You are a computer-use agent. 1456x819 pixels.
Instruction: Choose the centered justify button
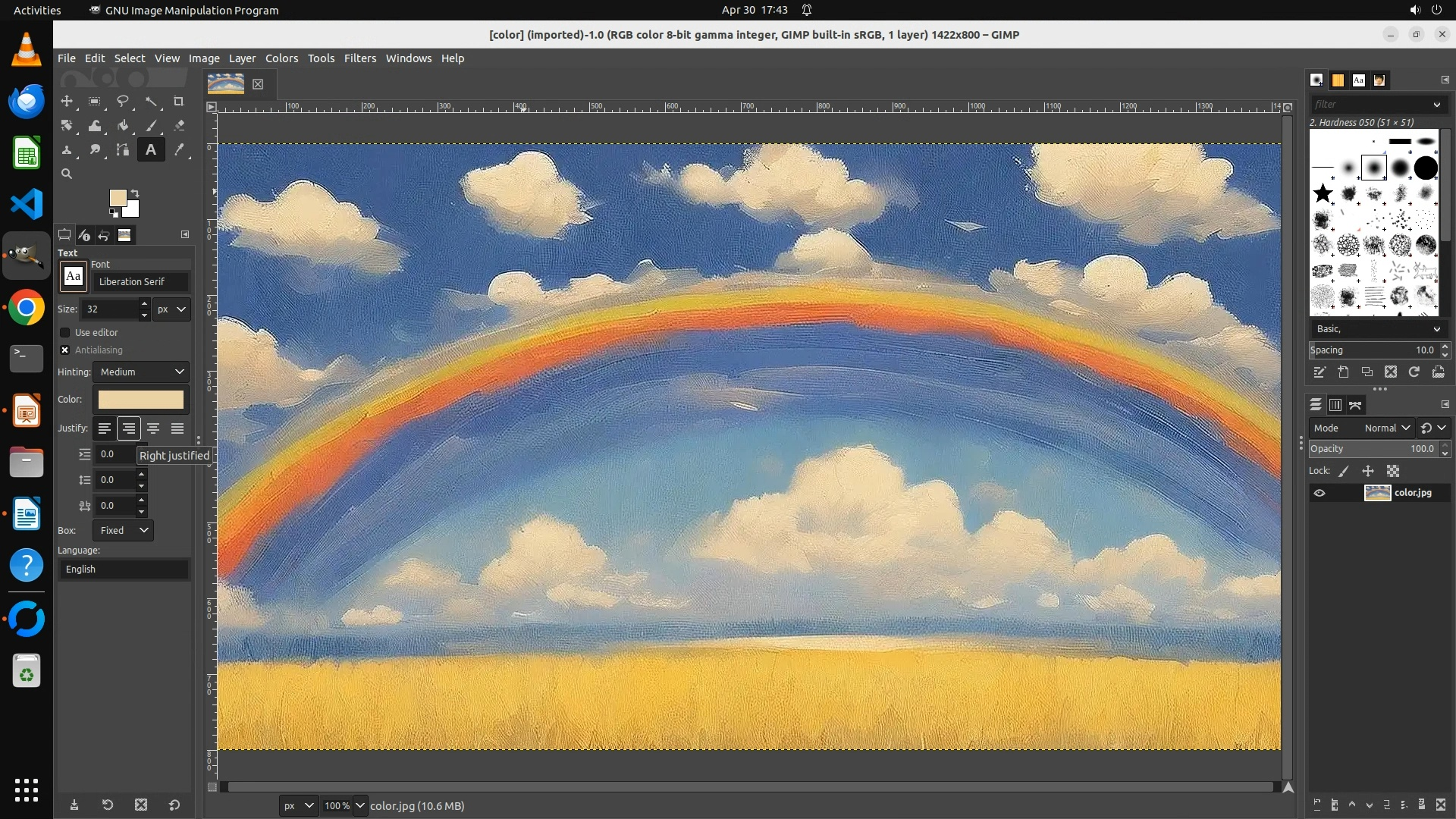pyautogui.click(x=153, y=429)
